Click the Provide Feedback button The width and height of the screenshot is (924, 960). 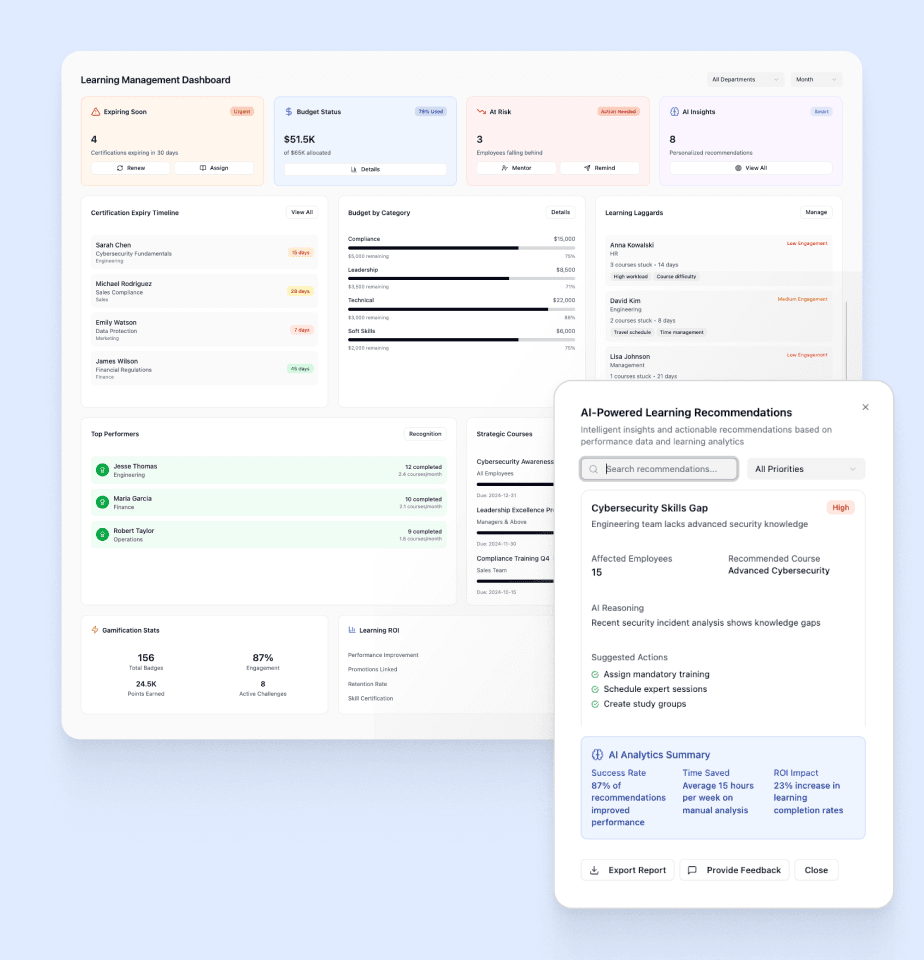click(734, 870)
